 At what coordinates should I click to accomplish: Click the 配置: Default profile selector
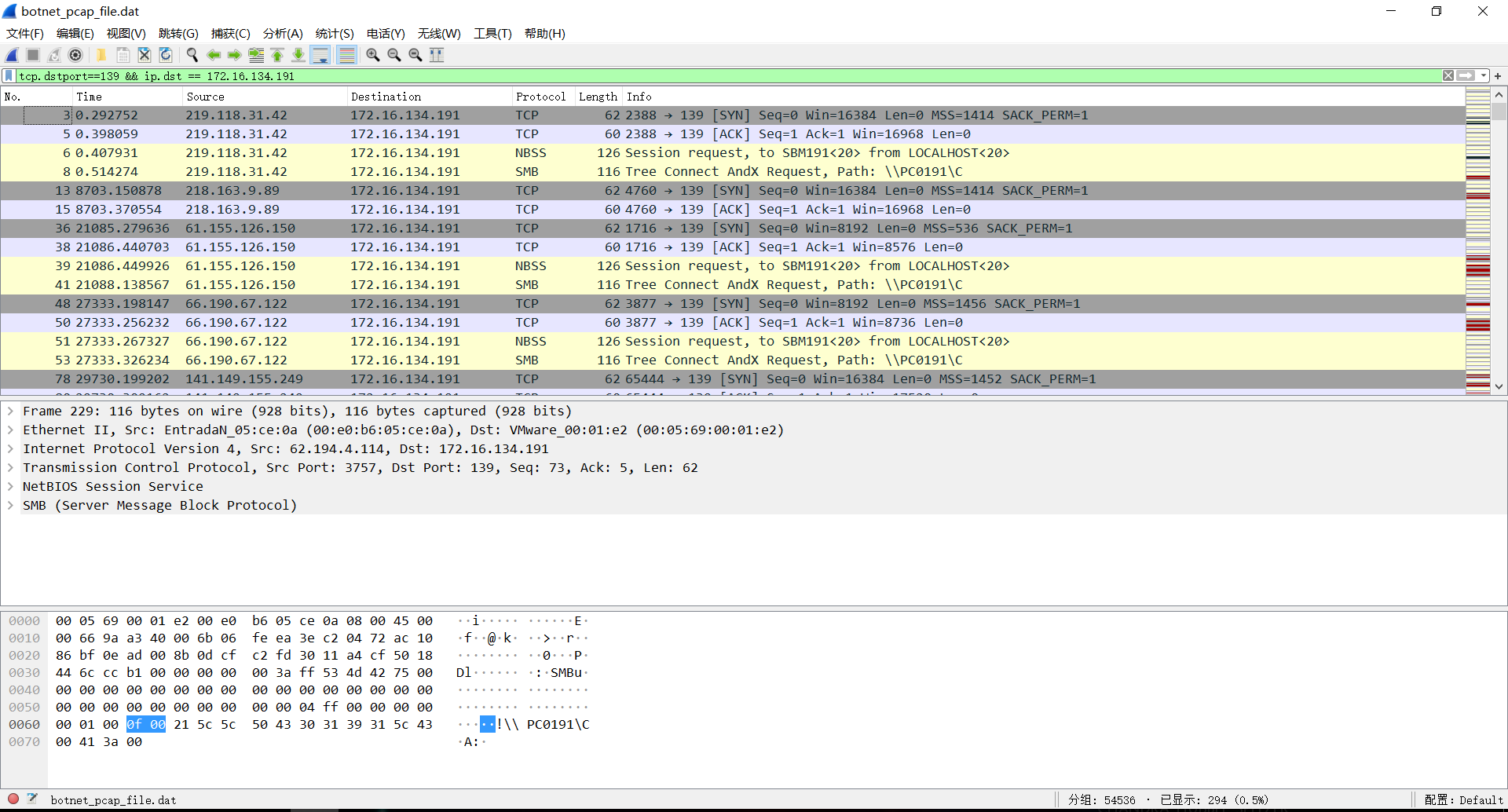(1463, 800)
